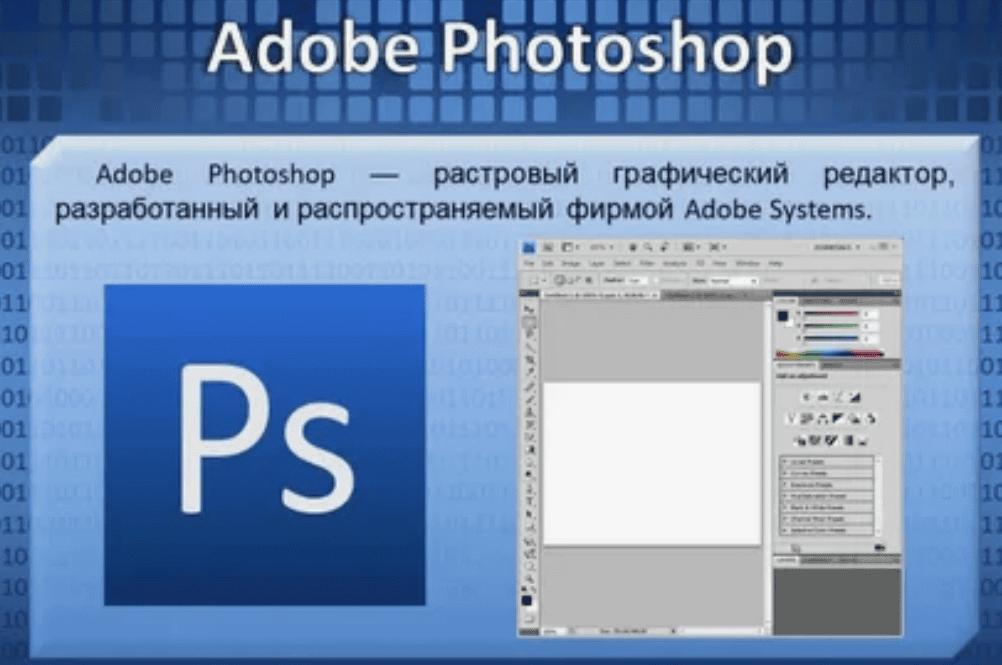Click foreground color swatch in Color panel
This screenshot has height=665, width=1002.
[x=782, y=316]
